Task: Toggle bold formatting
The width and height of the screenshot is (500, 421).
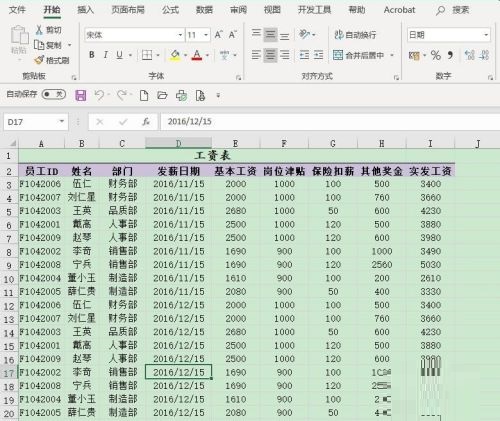Action: [92, 55]
